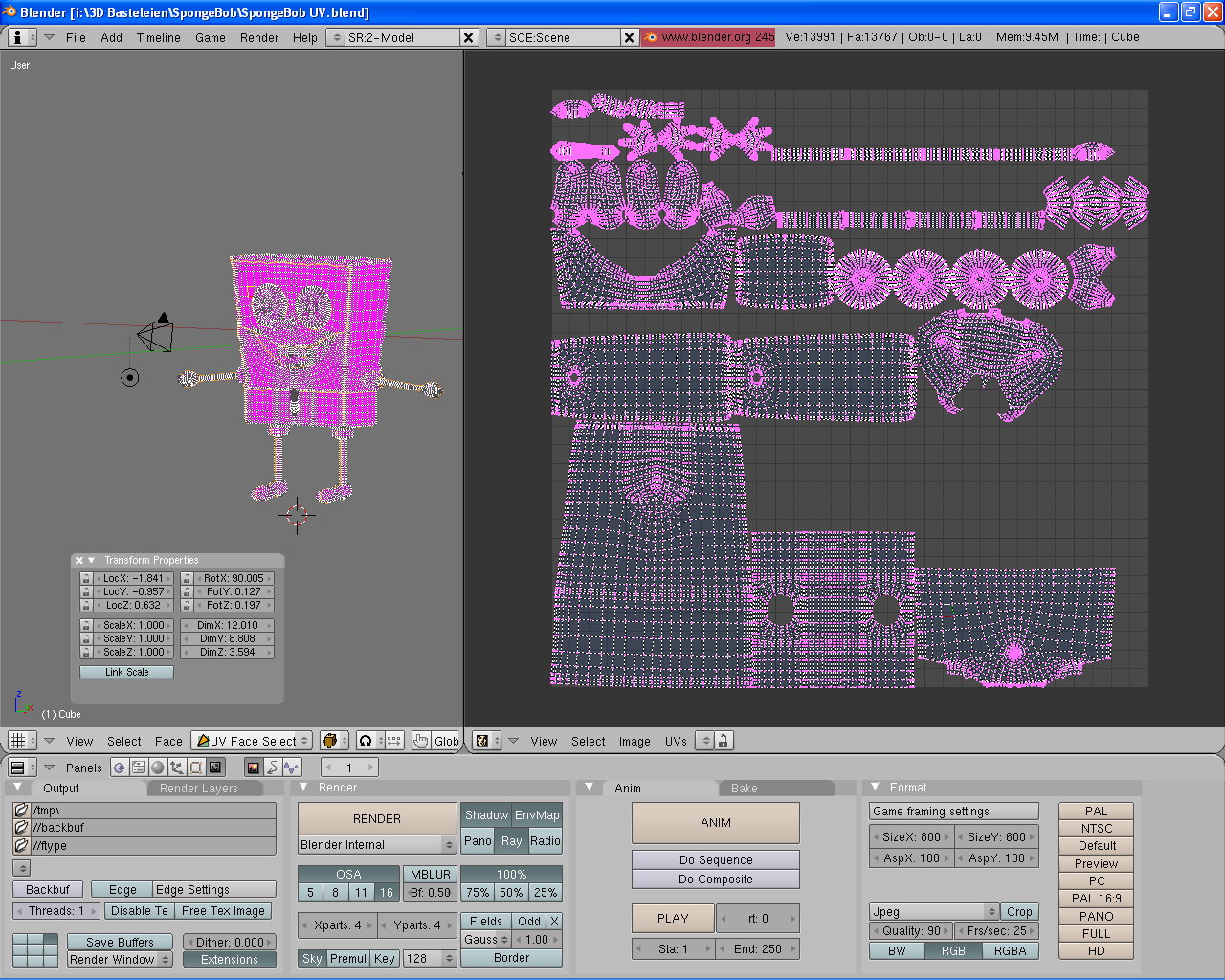The height and width of the screenshot is (980, 1225).
Task: Toggle the OSA antialiasing button
Action: coord(348,874)
